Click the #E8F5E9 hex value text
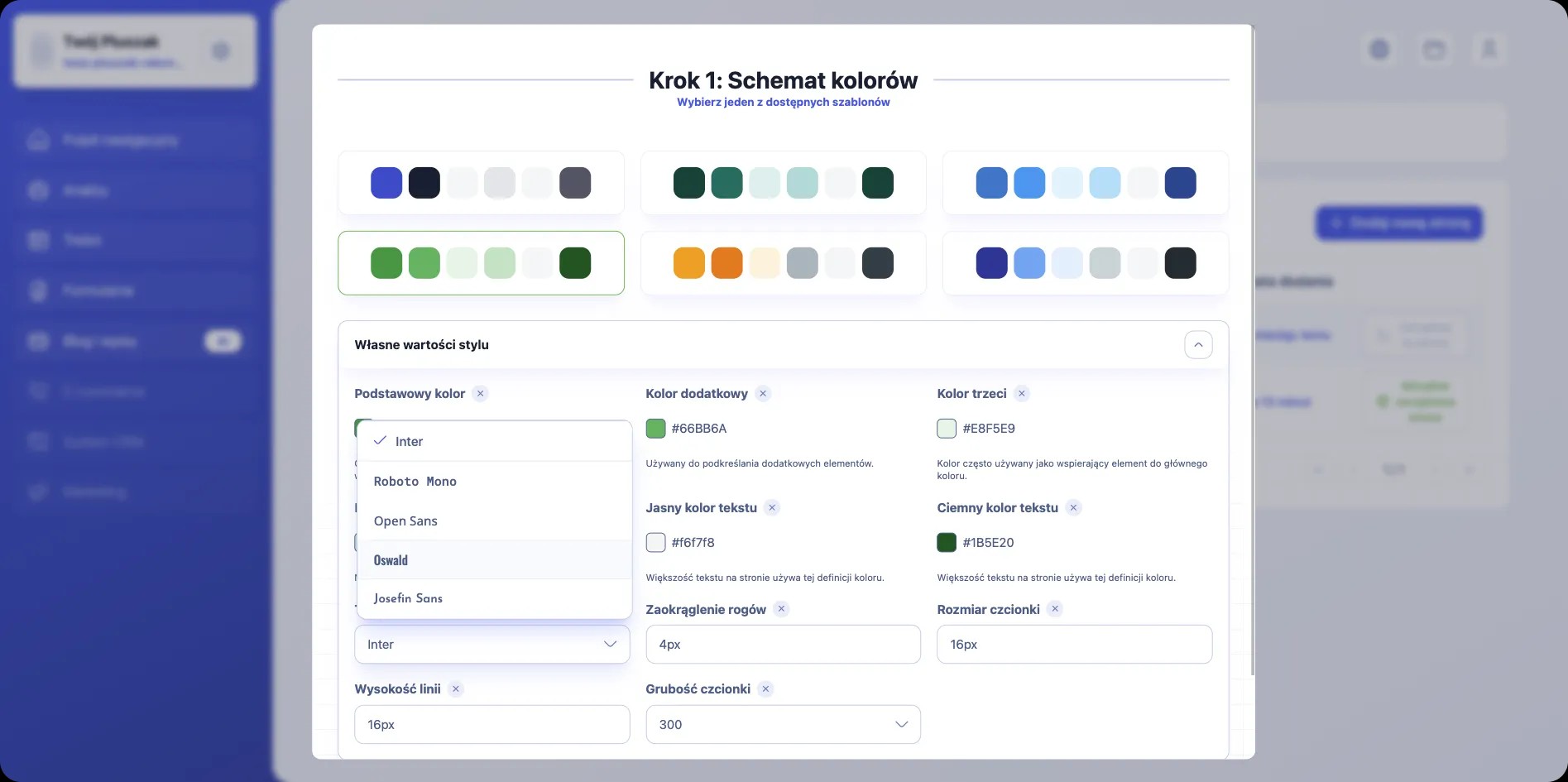 [x=989, y=429]
